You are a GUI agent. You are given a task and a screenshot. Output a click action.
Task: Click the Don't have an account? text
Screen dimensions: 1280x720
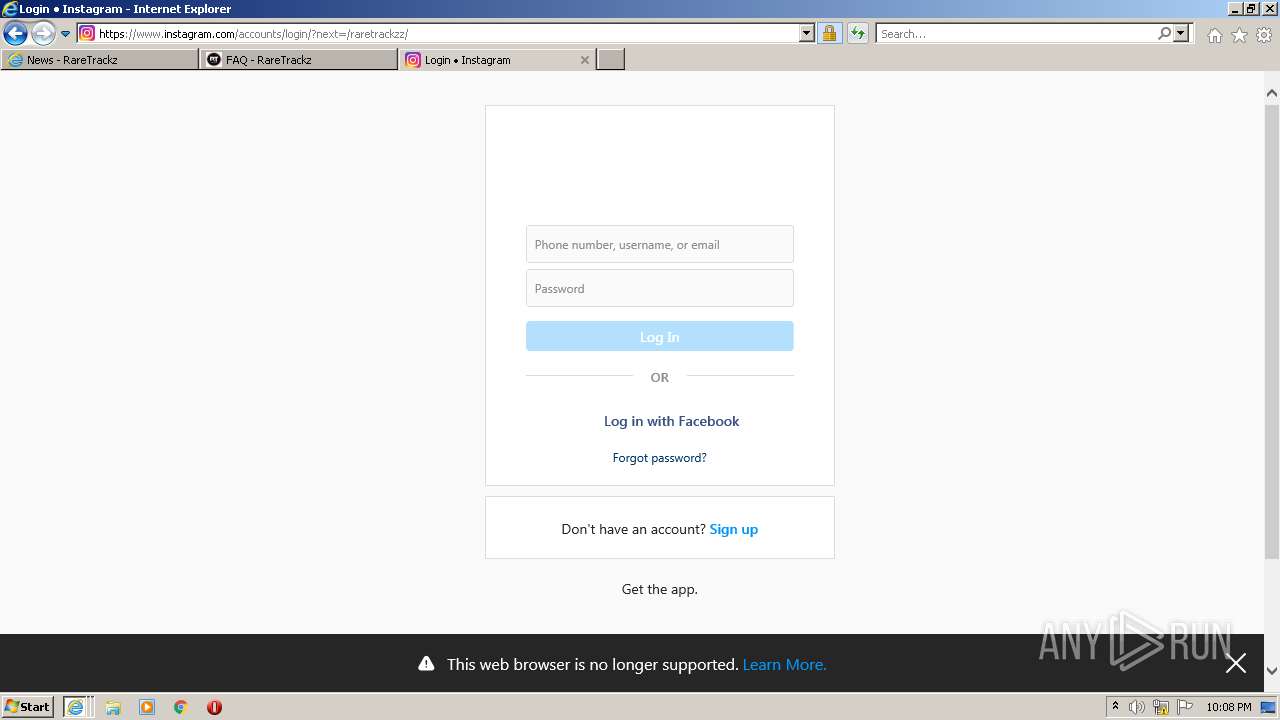point(633,529)
